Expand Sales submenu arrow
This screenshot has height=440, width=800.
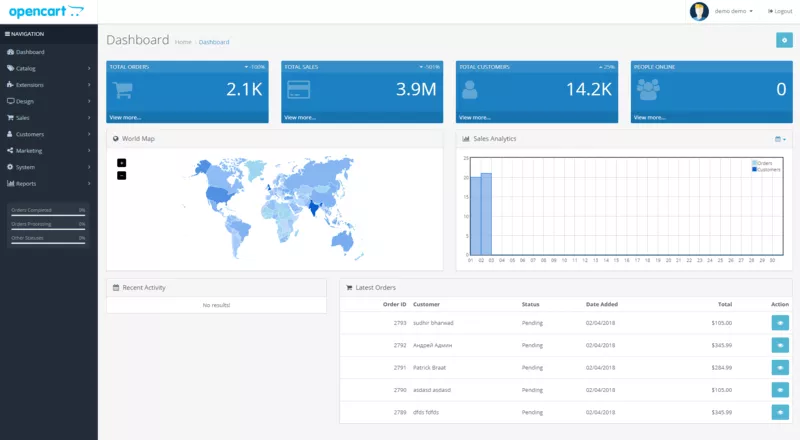[89, 118]
